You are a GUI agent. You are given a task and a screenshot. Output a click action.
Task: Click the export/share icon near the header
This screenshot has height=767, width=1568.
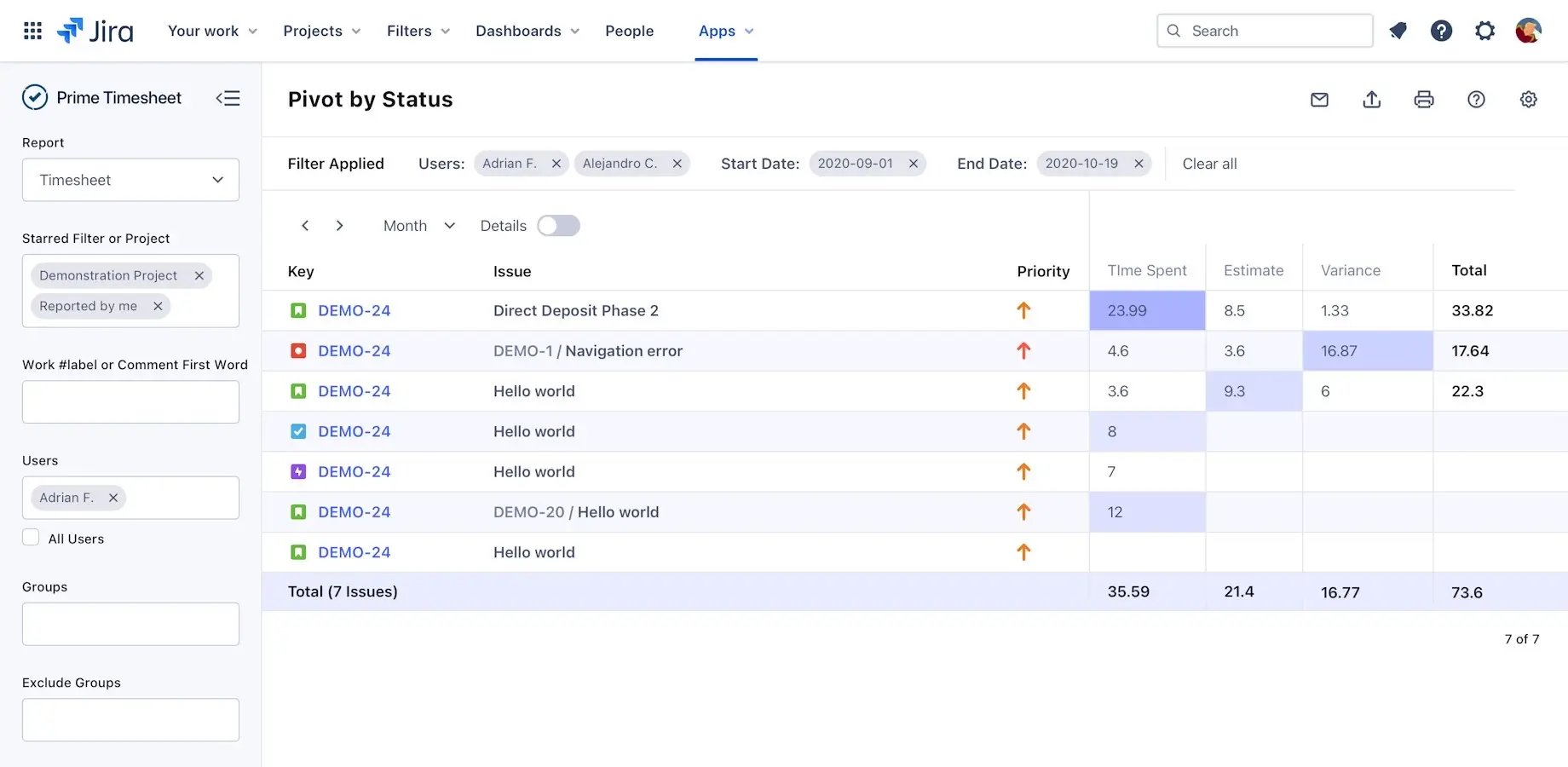(x=1371, y=100)
